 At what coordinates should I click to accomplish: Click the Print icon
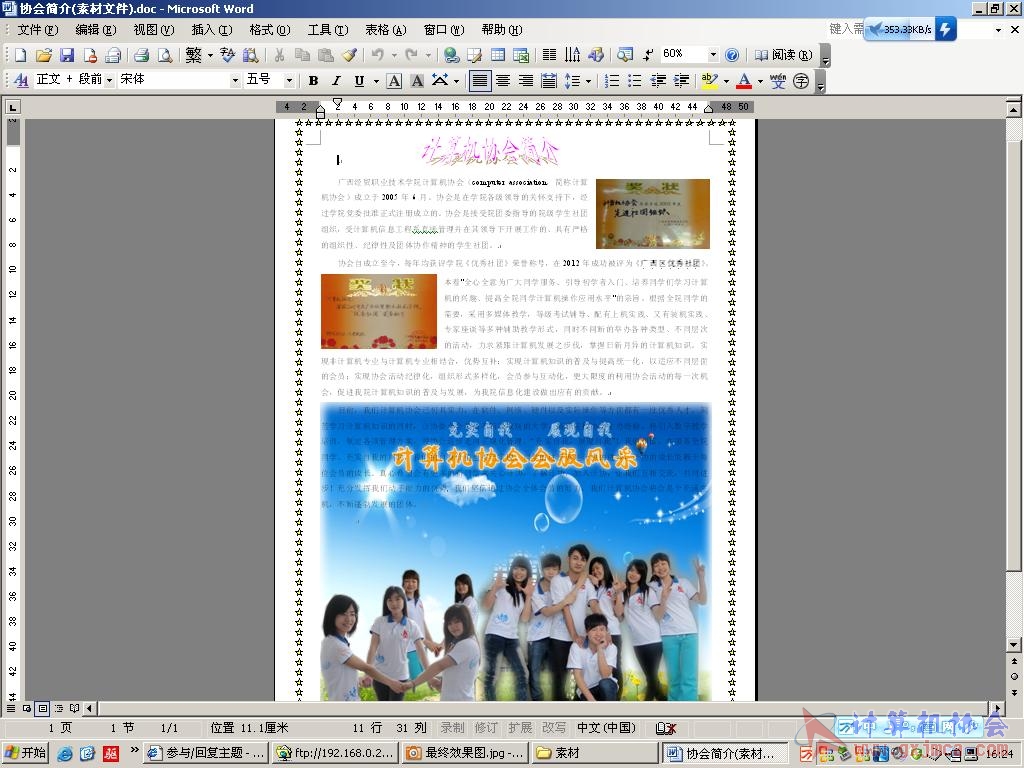(141, 56)
